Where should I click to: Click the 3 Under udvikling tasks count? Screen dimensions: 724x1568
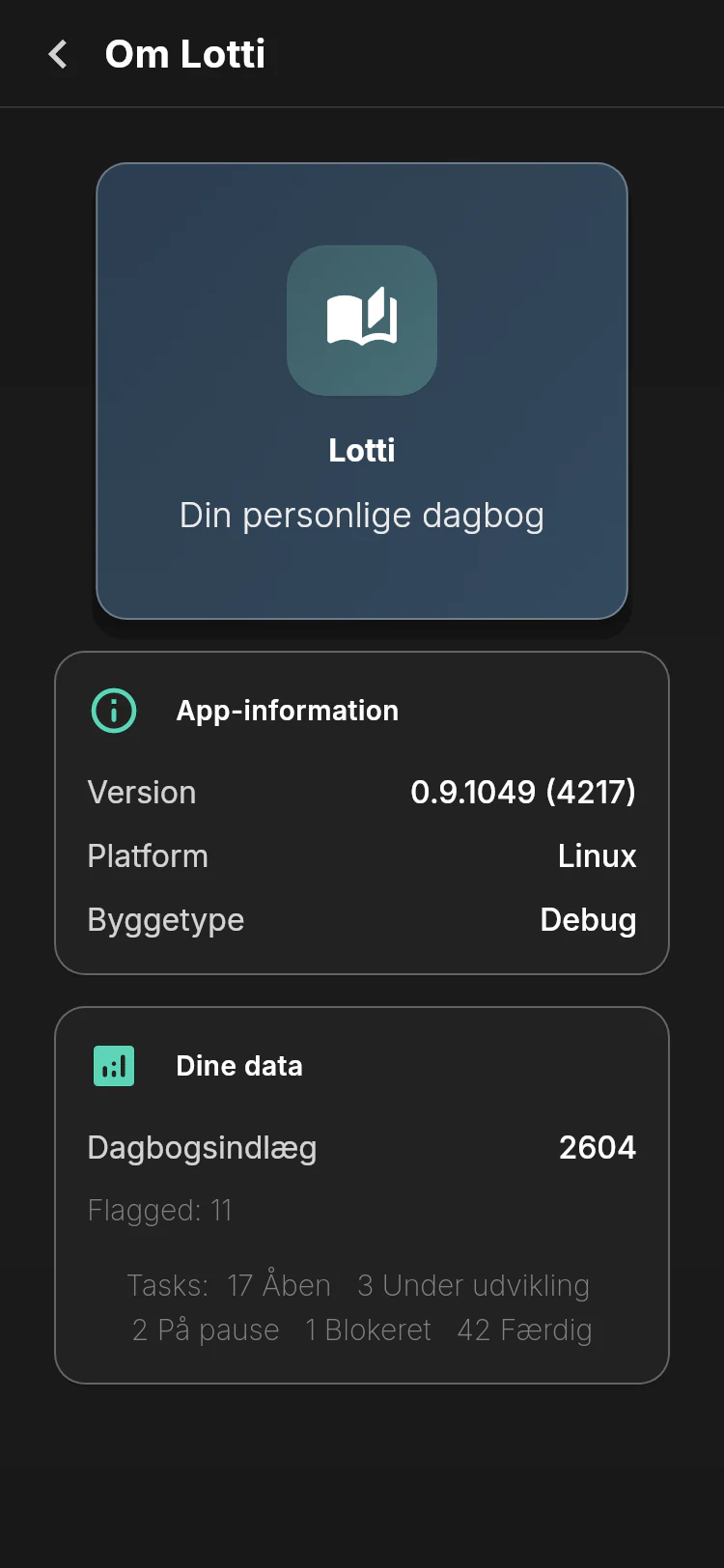point(473,1286)
